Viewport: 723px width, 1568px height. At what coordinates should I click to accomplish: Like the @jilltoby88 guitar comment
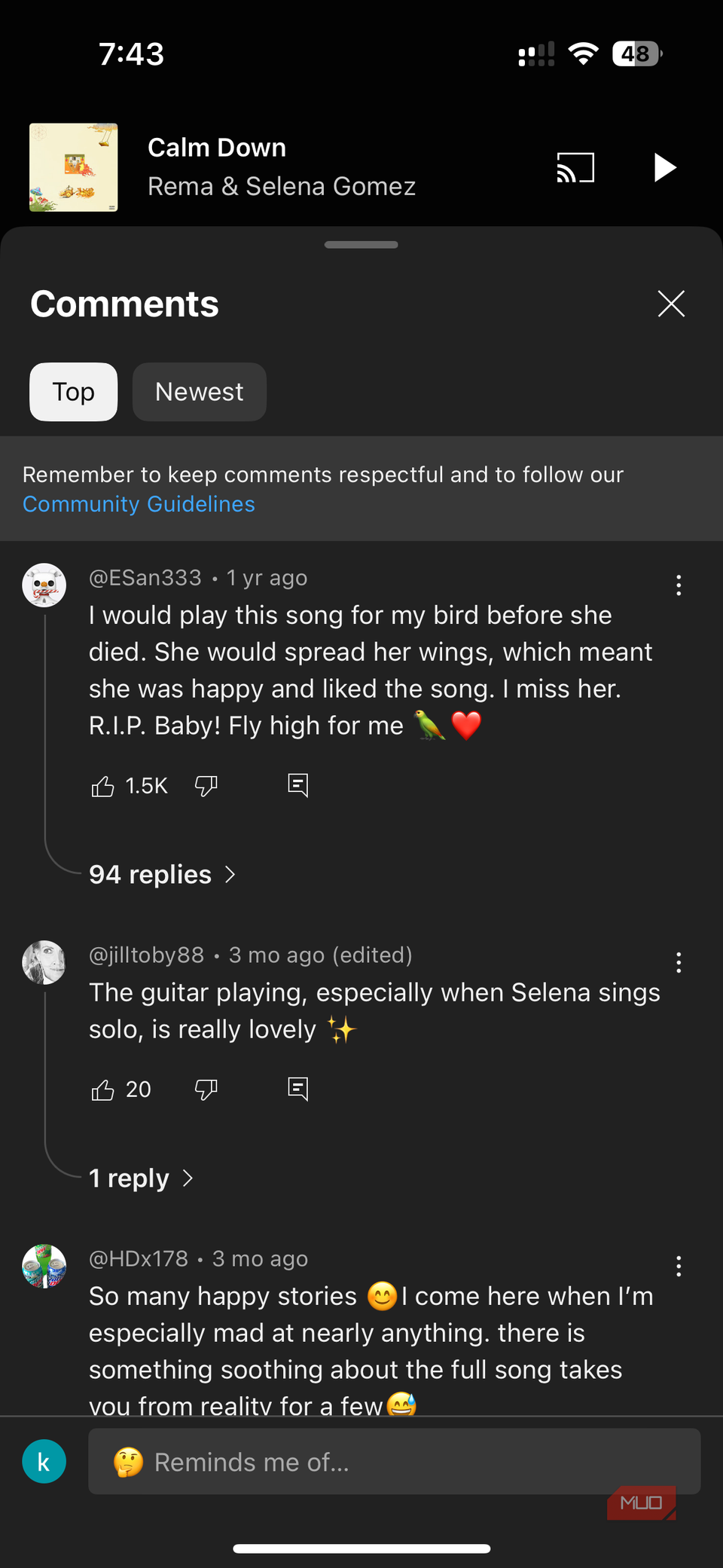[103, 1090]
